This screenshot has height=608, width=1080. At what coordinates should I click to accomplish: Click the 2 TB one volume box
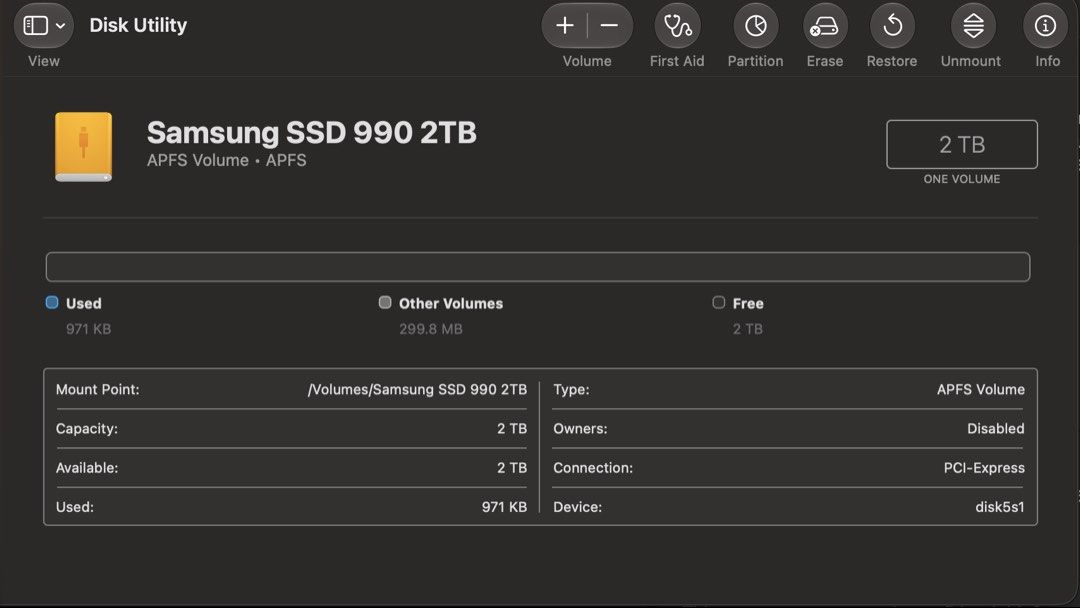click(x=962, y=145)
